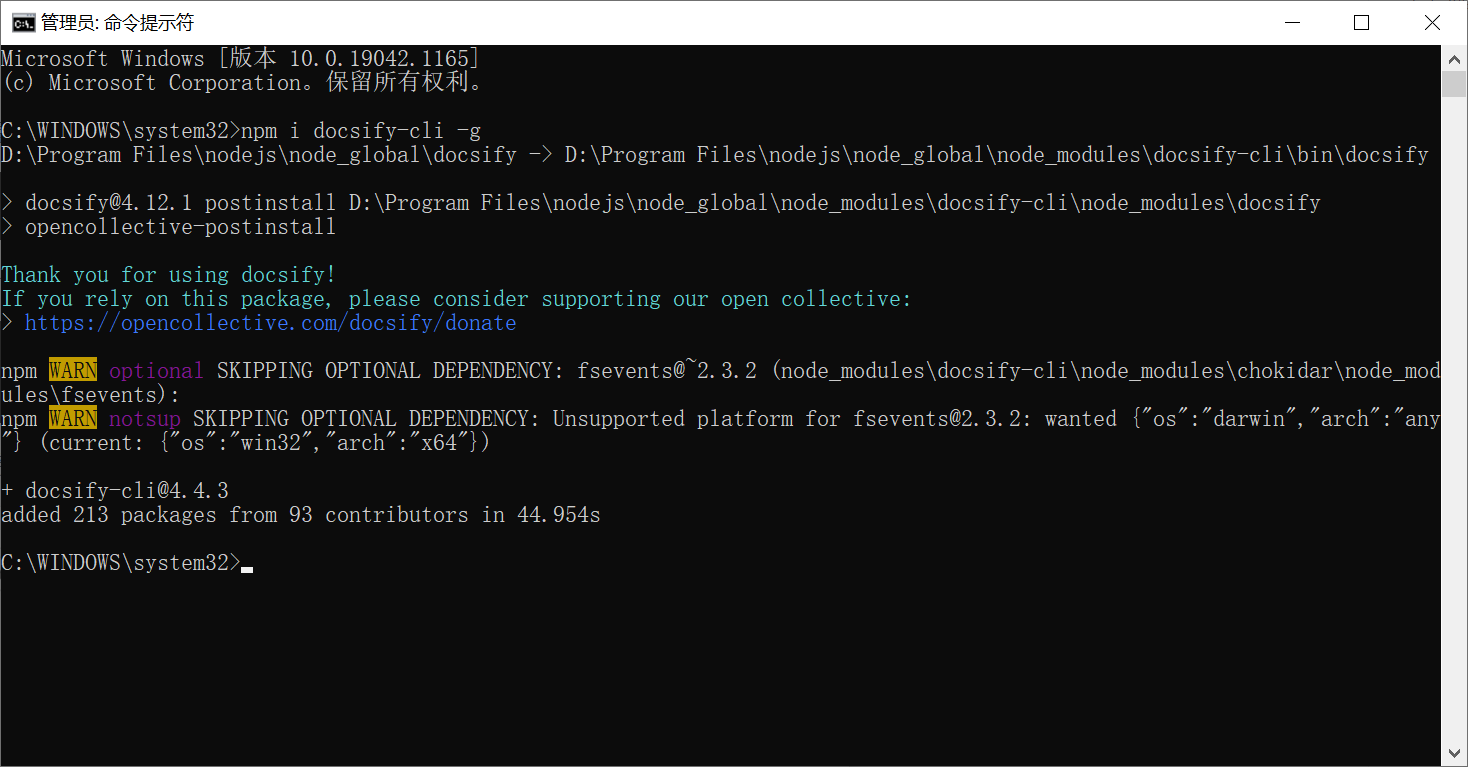Click the yellow WARN label before 'optional'
This screenshot has height=767, width=1468.
pos(73,371)
